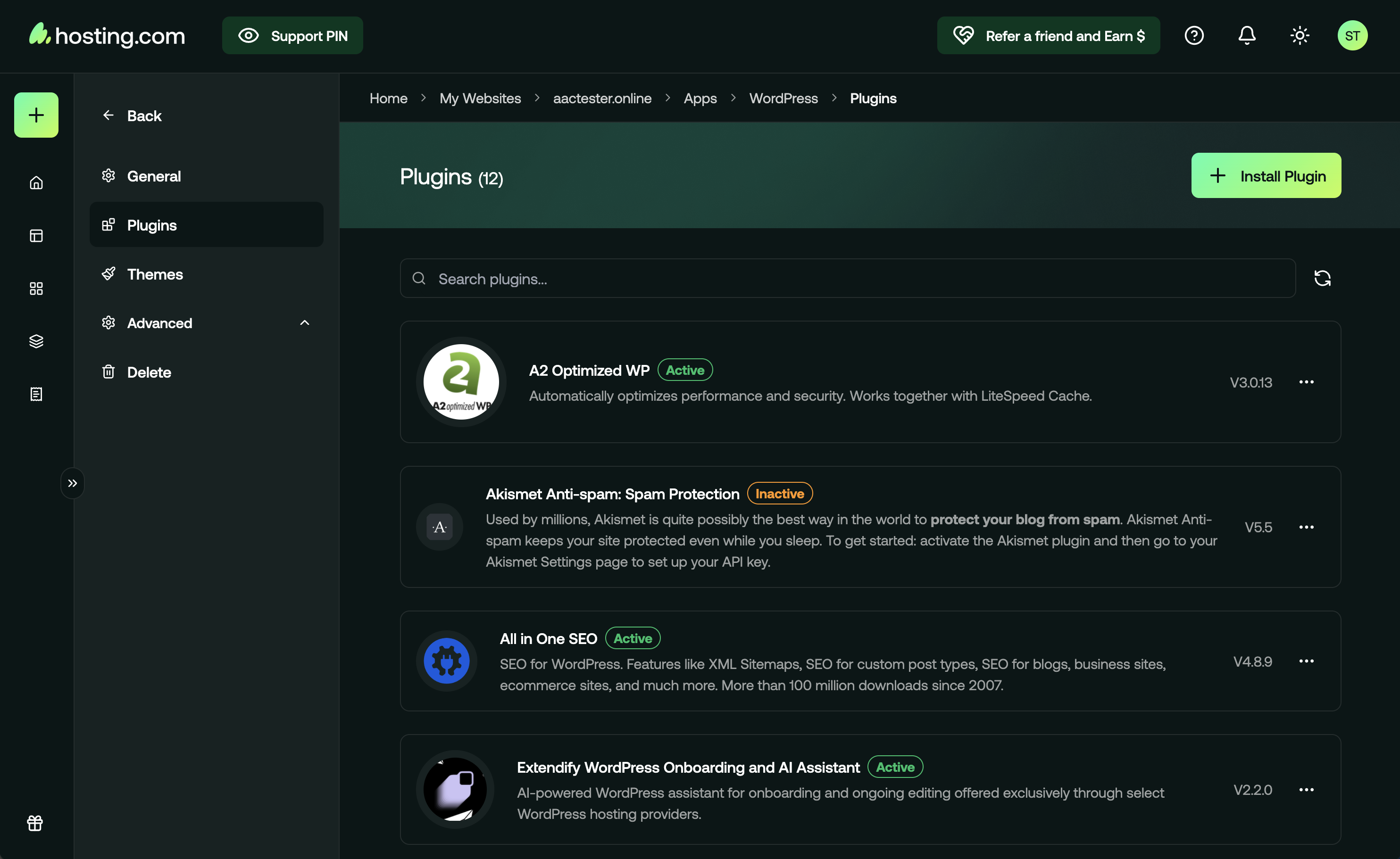This screenshot has height=859, width=1400.
Task: Collapse the Advanced section chevron
Action: point(305,322)
